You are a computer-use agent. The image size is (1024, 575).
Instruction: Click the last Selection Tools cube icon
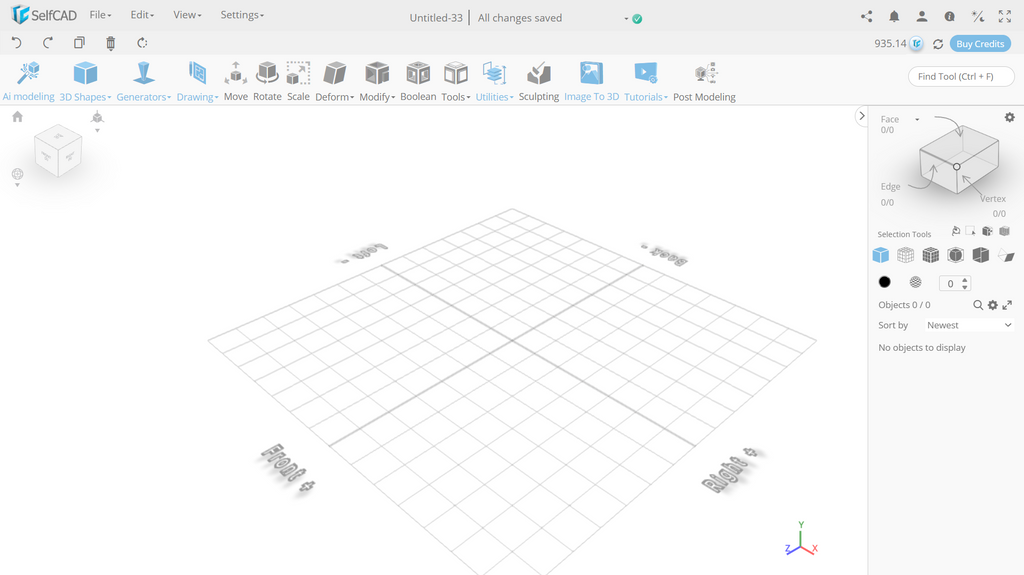click(1004, 231)
